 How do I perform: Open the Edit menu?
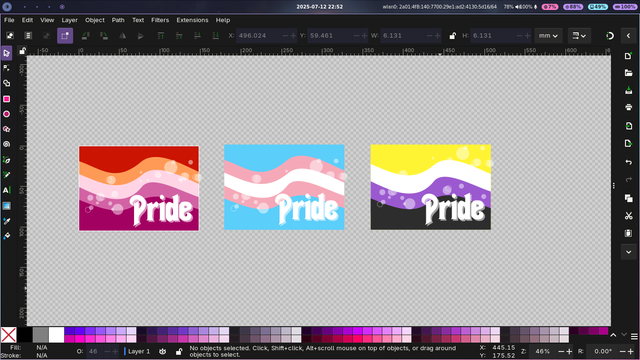pos(27,20)
